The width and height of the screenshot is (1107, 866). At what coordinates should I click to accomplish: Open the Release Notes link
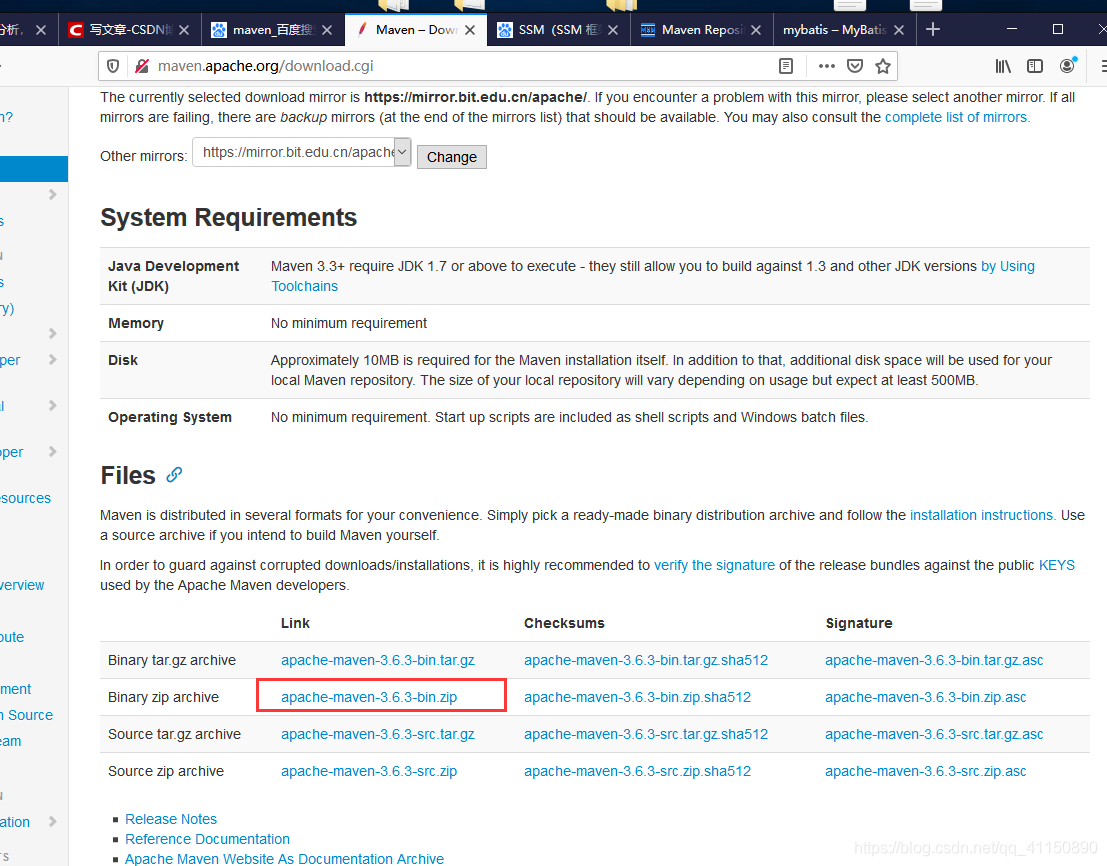point(171,819)
